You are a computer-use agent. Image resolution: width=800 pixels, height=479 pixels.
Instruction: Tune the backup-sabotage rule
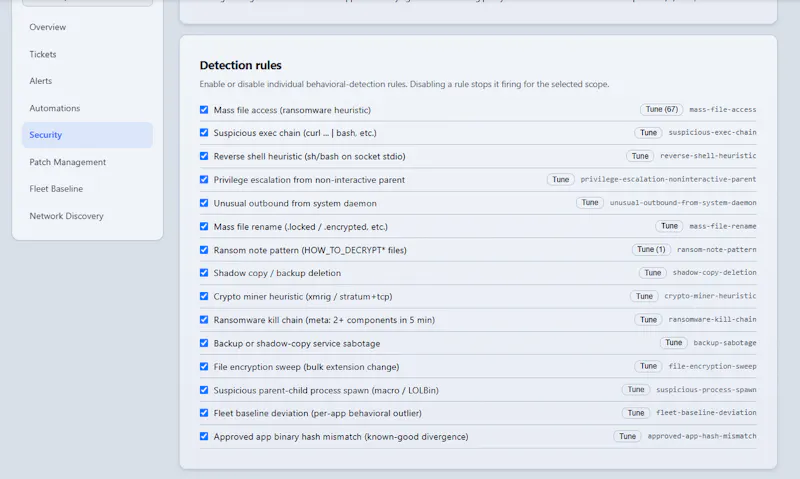673,343
